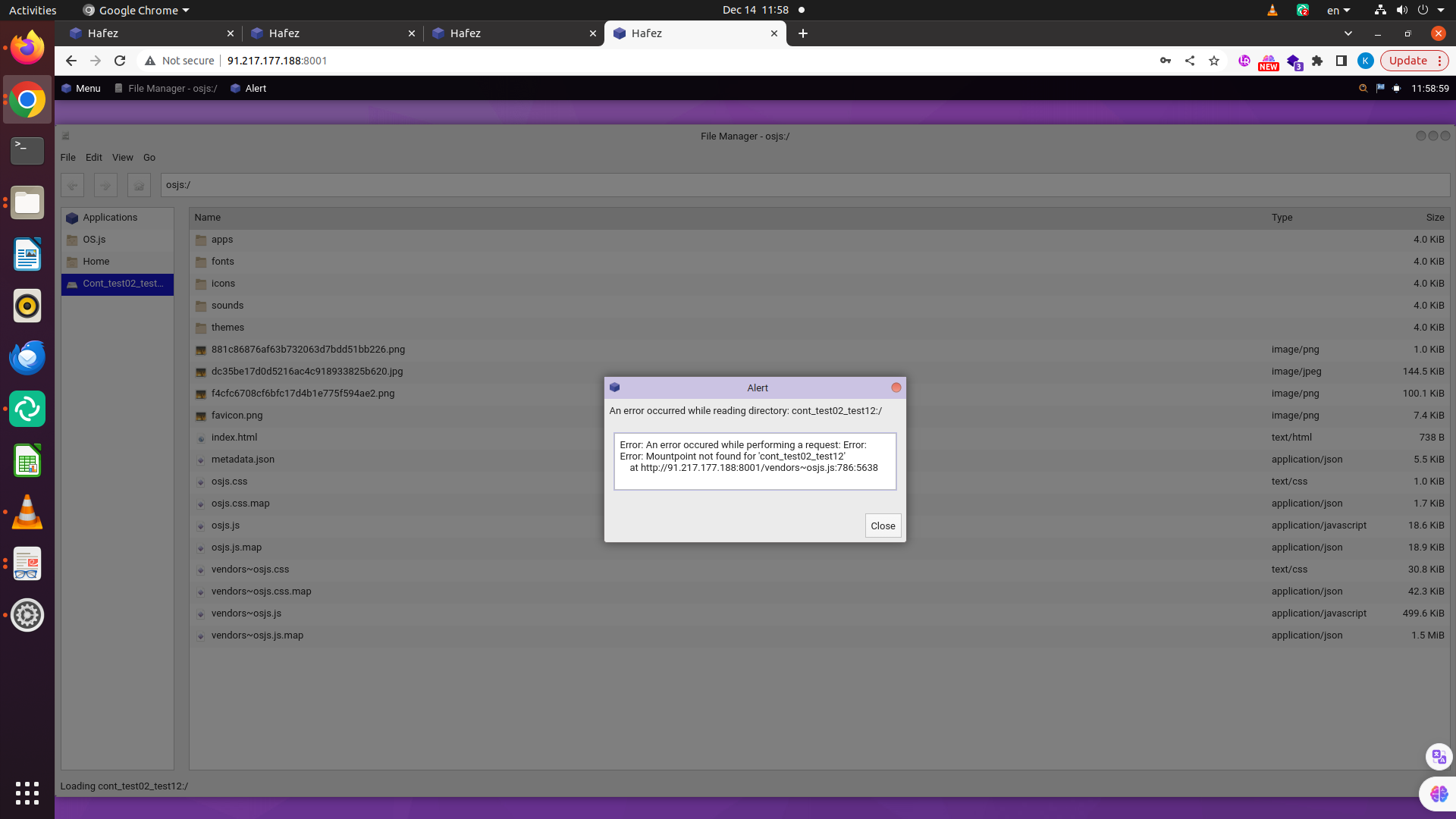Screen dimensions: 1456x819
Task: Click the Chrome bookmark star icon
Action: tap(1214, 61)
